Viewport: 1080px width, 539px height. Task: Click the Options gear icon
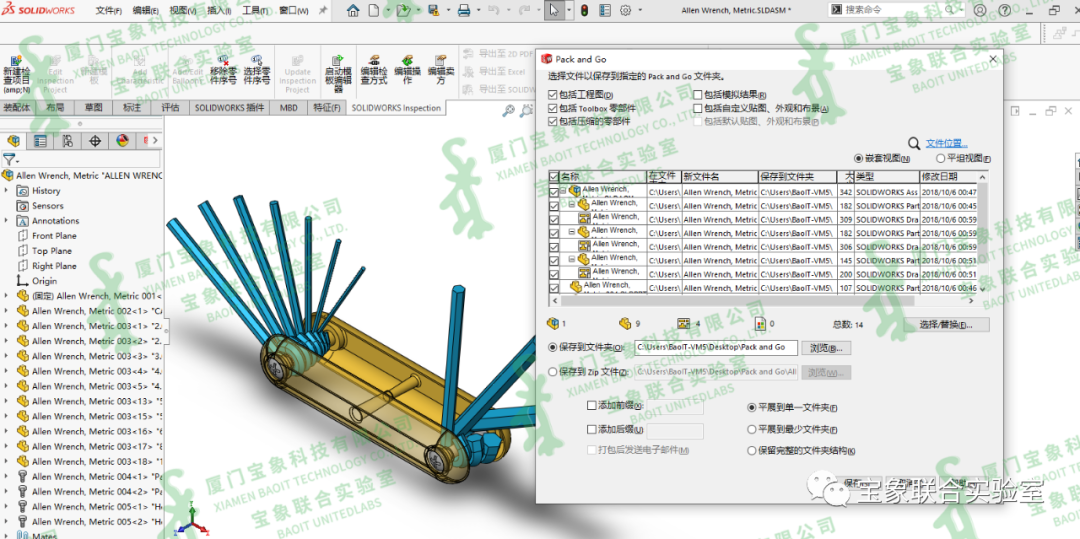click(x=625, y=10)
